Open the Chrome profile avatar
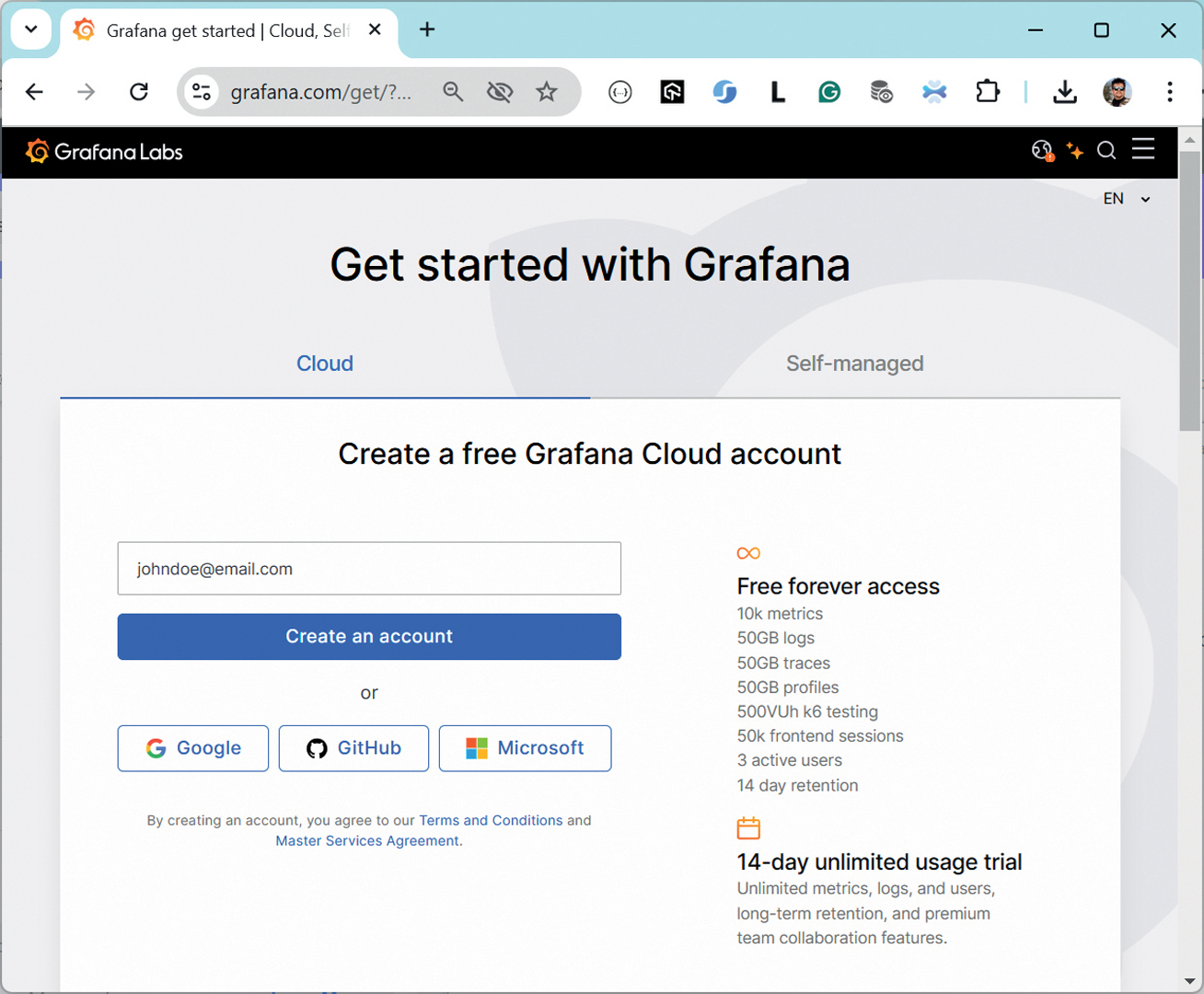 (x=1117, y=92)
